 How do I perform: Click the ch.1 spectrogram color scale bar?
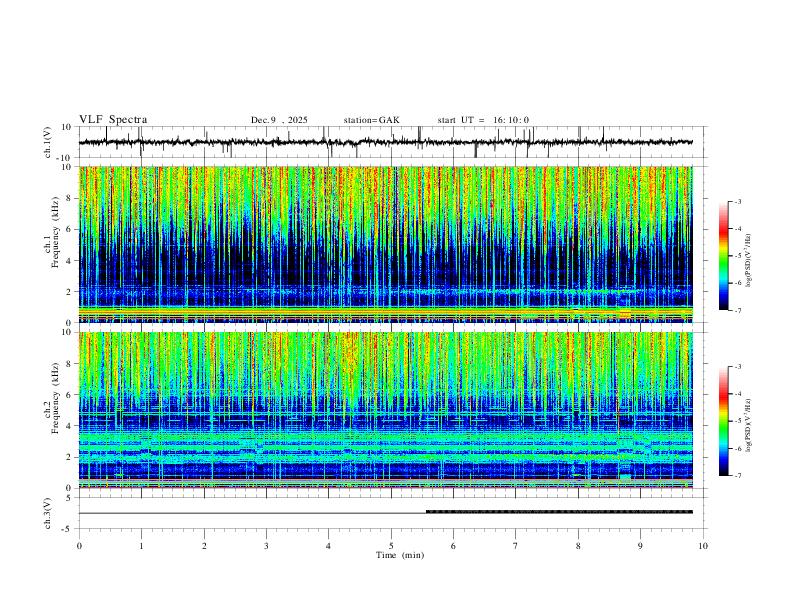723,256
